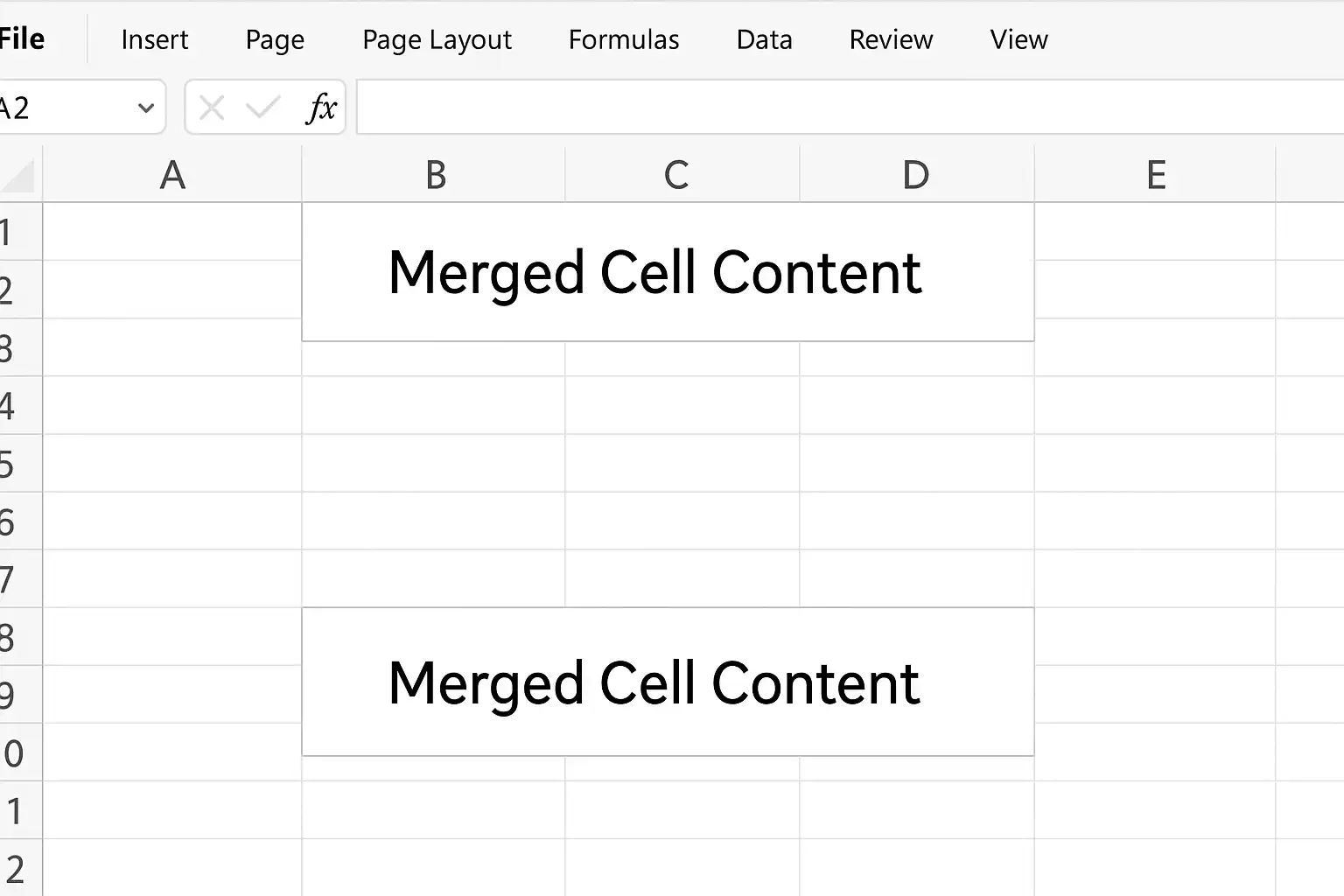The height and width of the screenshot is (896, 1344).
Task: Expand the Name Box dropdown arrow
Action: 146,108
